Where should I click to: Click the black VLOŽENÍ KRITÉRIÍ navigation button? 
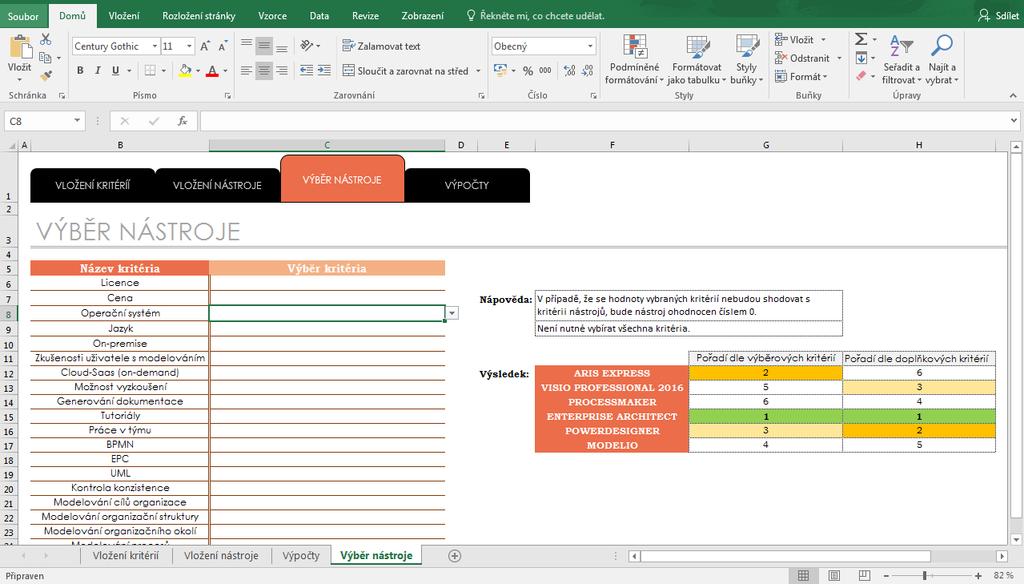(93, 186)
